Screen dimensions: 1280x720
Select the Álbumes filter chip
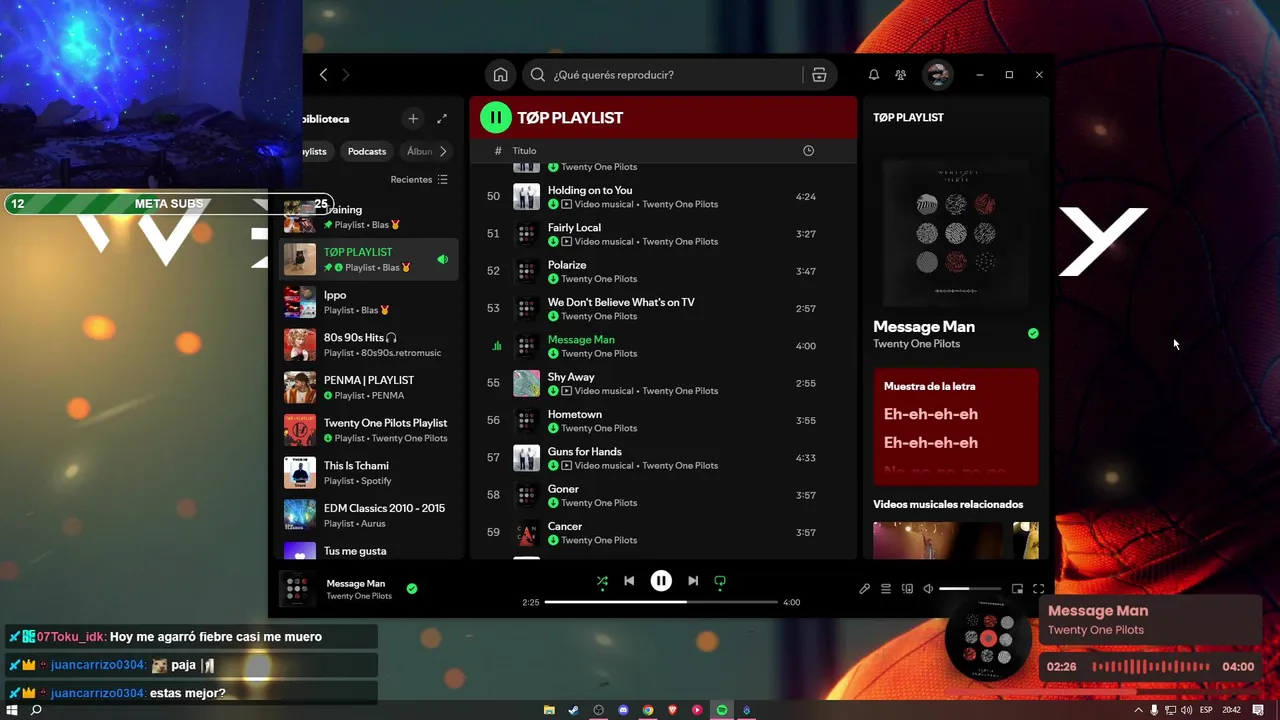pyautogui.click(x=418, y=152)
